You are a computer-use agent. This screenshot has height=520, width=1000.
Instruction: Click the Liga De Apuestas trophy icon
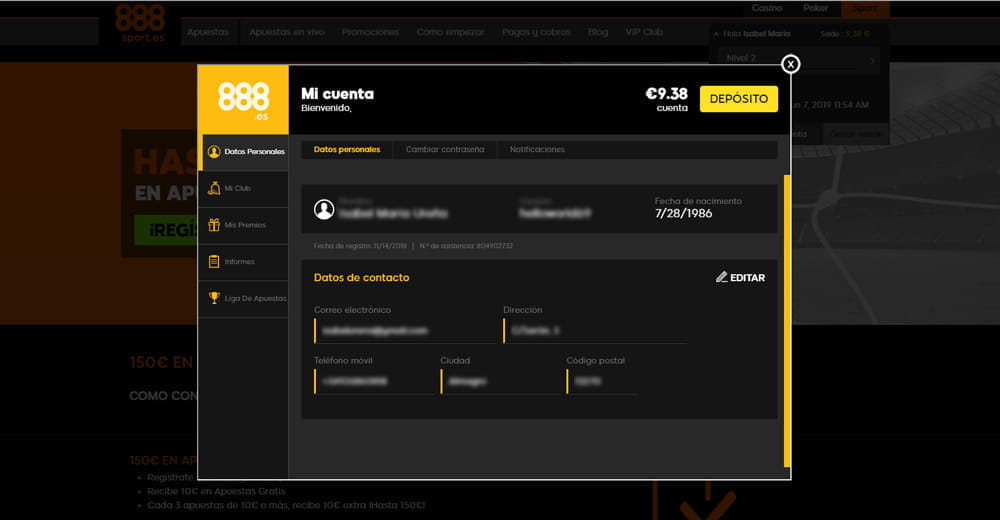pos(214,298)
